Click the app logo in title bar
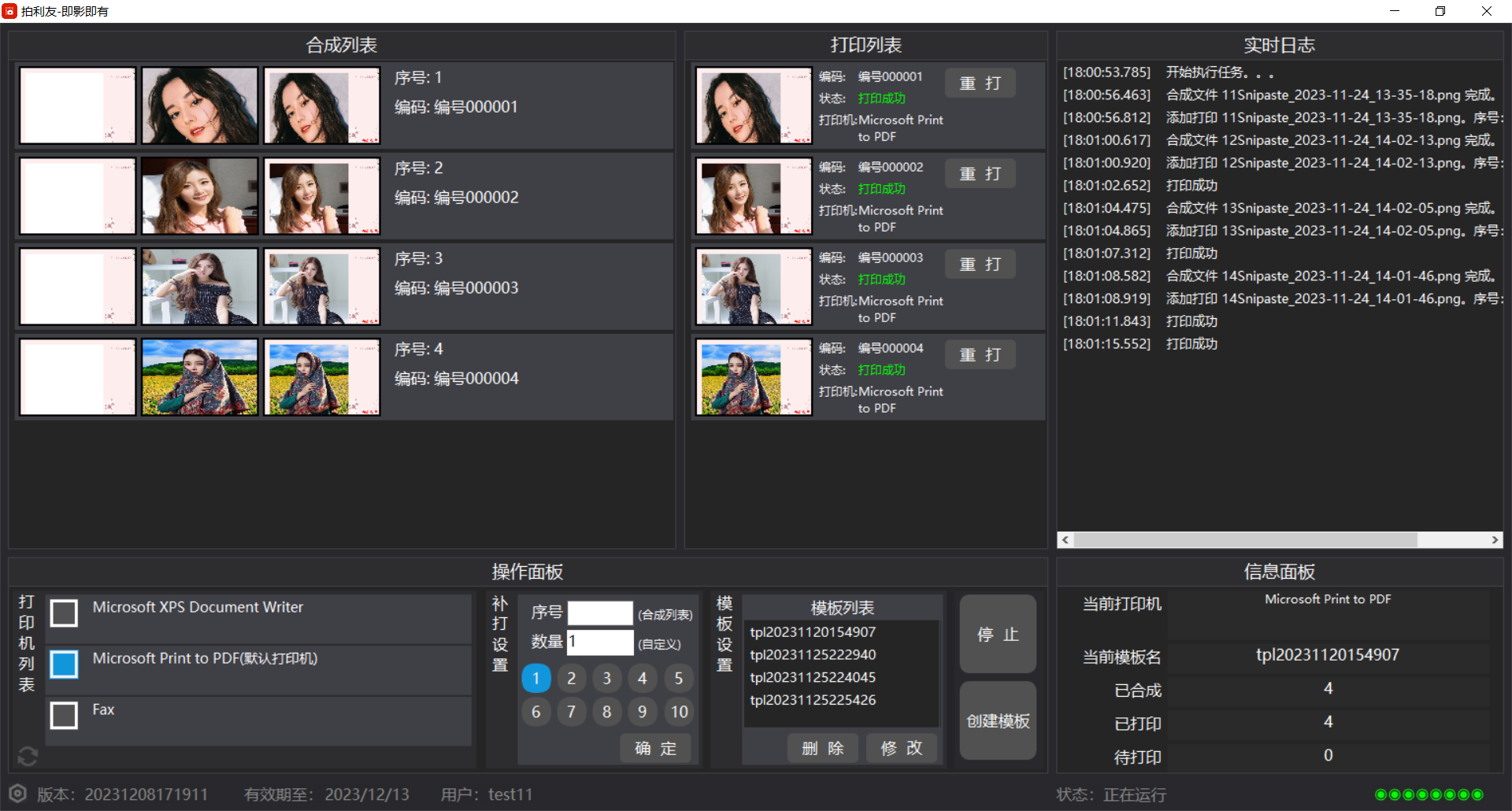The width and height of the screenshot is (1512, 811). [9, 11]
